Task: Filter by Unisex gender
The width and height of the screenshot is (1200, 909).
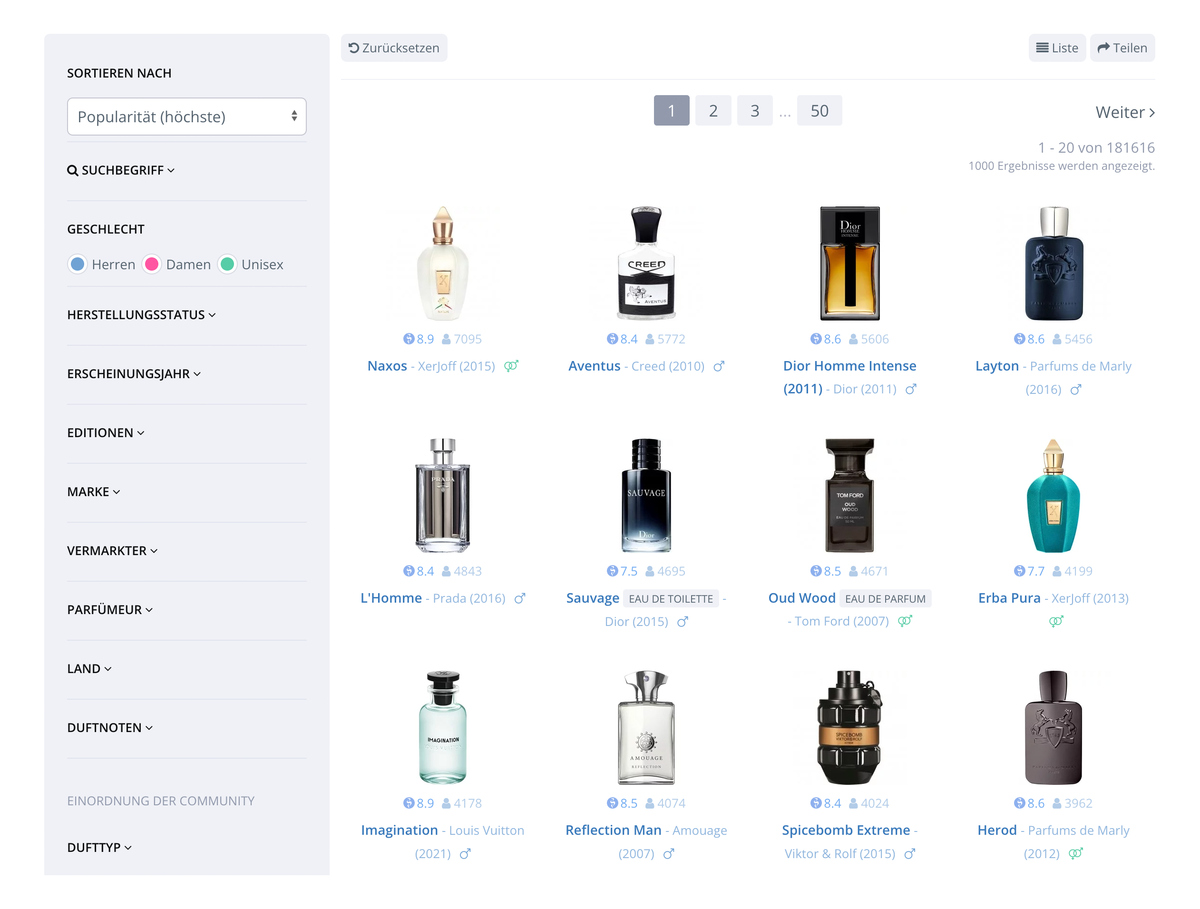Action: coord(251,264)
